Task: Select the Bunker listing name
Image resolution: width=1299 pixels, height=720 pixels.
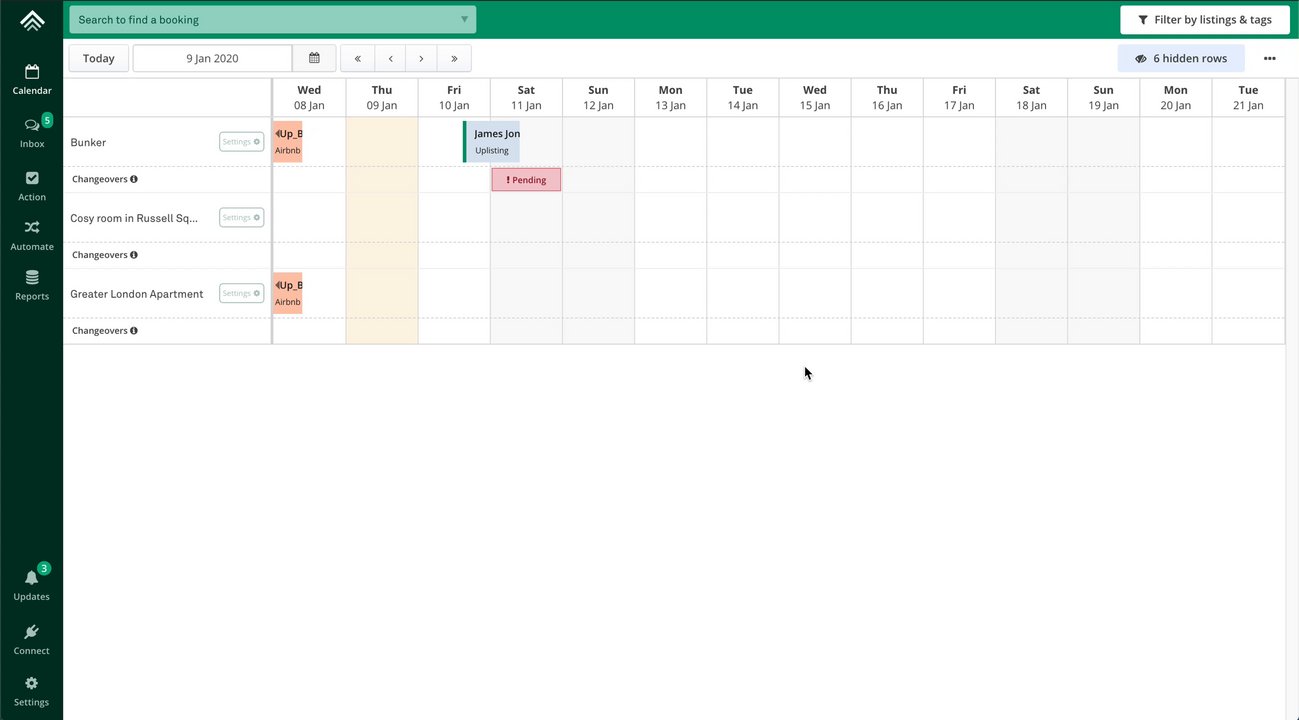Action: tap(88, 143)
